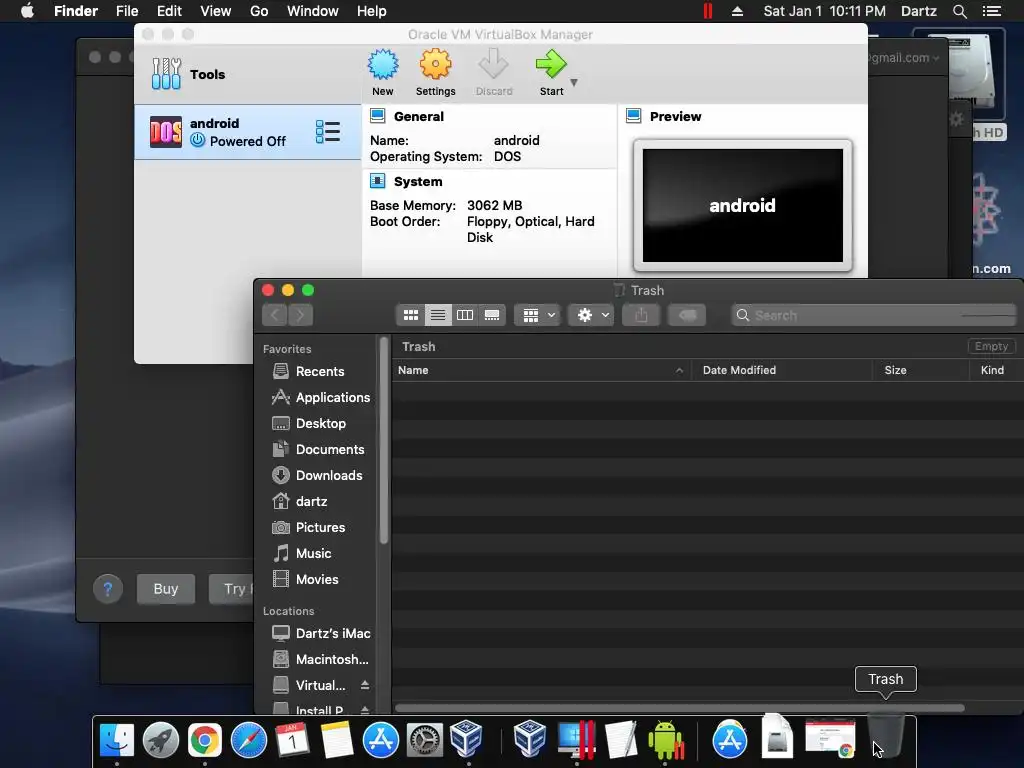The width and height of the screenshot is (1024, 768).
Task: Open Safari from the Dock
Action: click(x=249, y=741)
